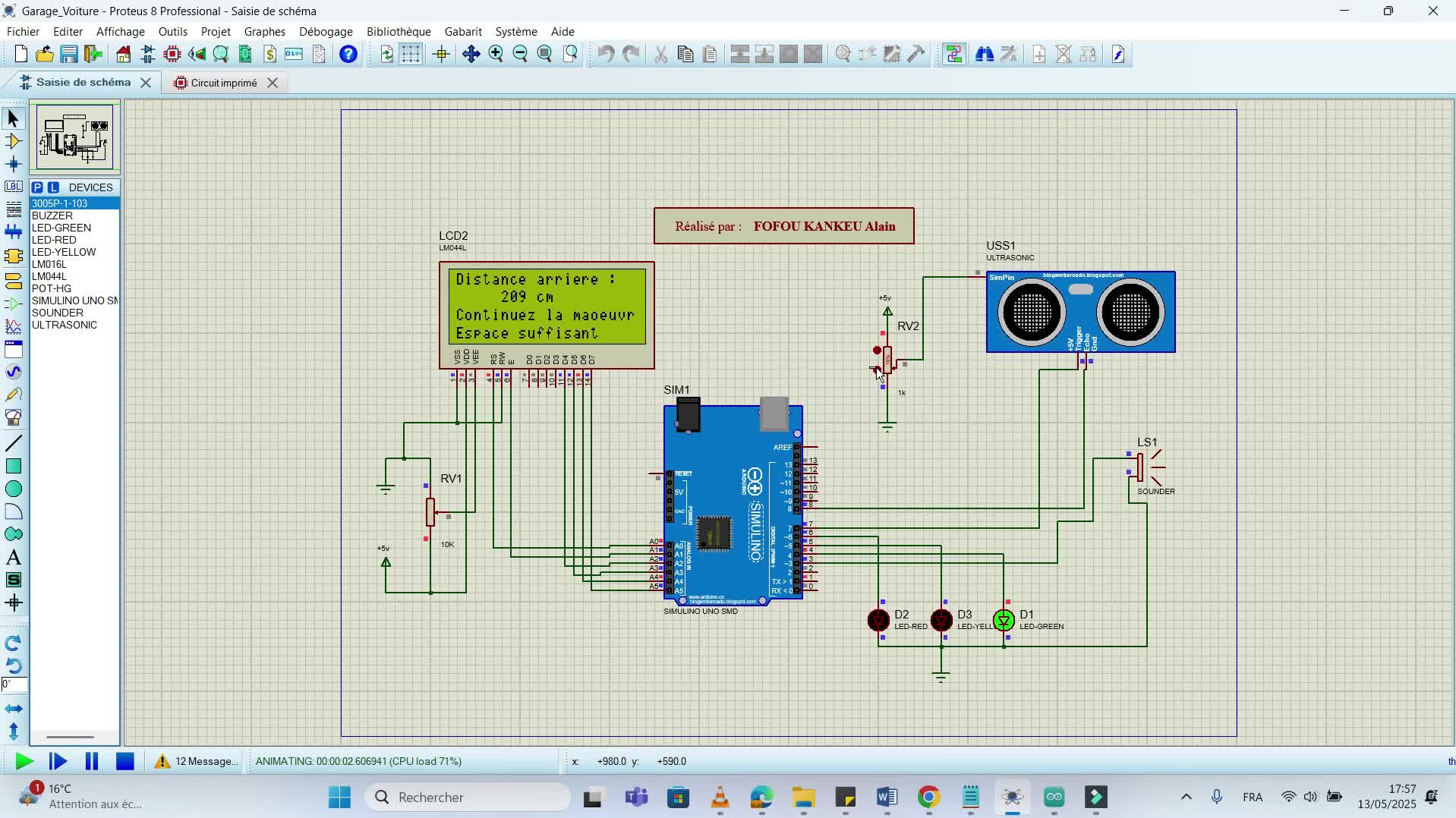Click the P pick devices button
This screenshot has width=1456, height=818.
(x=37, y=187)
